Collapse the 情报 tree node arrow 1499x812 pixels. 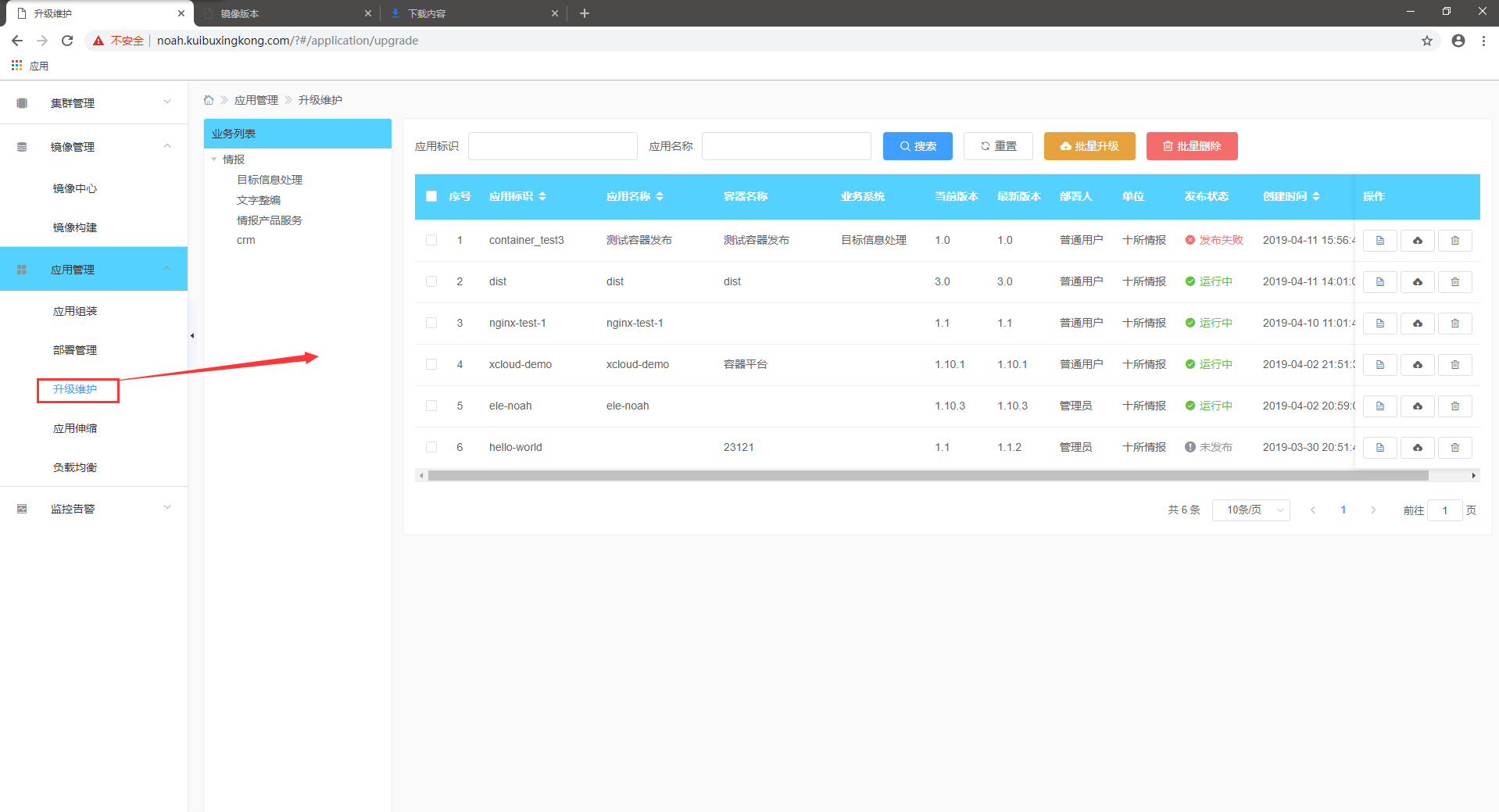click(x=213, y=159)
